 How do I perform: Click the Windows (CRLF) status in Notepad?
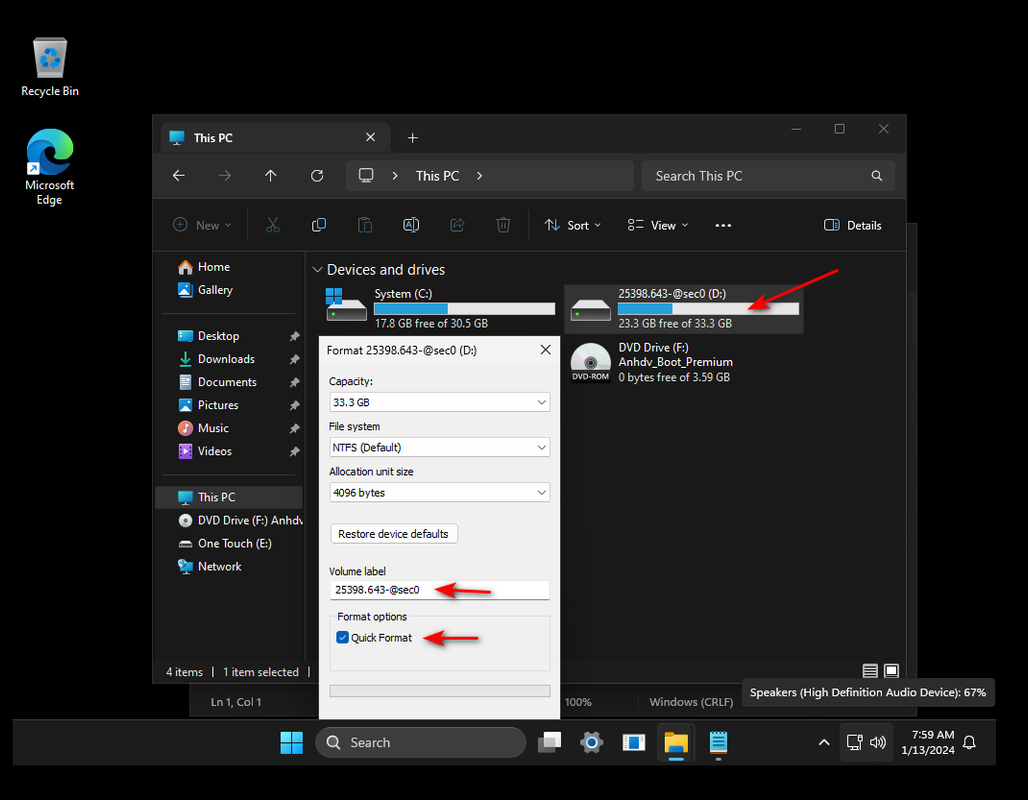[x=691, y=702]
